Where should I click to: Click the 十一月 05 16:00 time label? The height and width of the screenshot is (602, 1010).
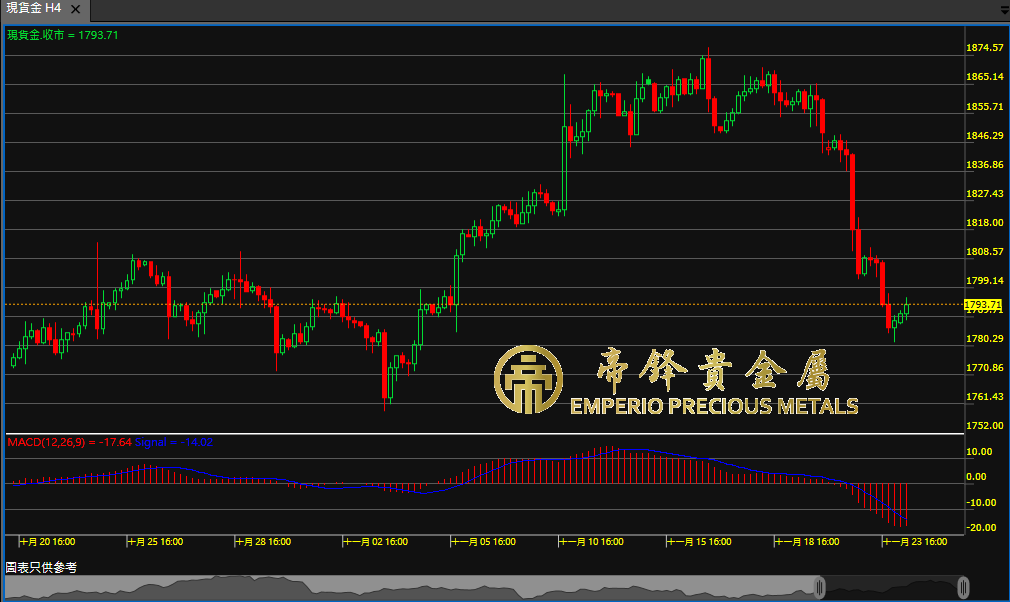tap(484, 541)
